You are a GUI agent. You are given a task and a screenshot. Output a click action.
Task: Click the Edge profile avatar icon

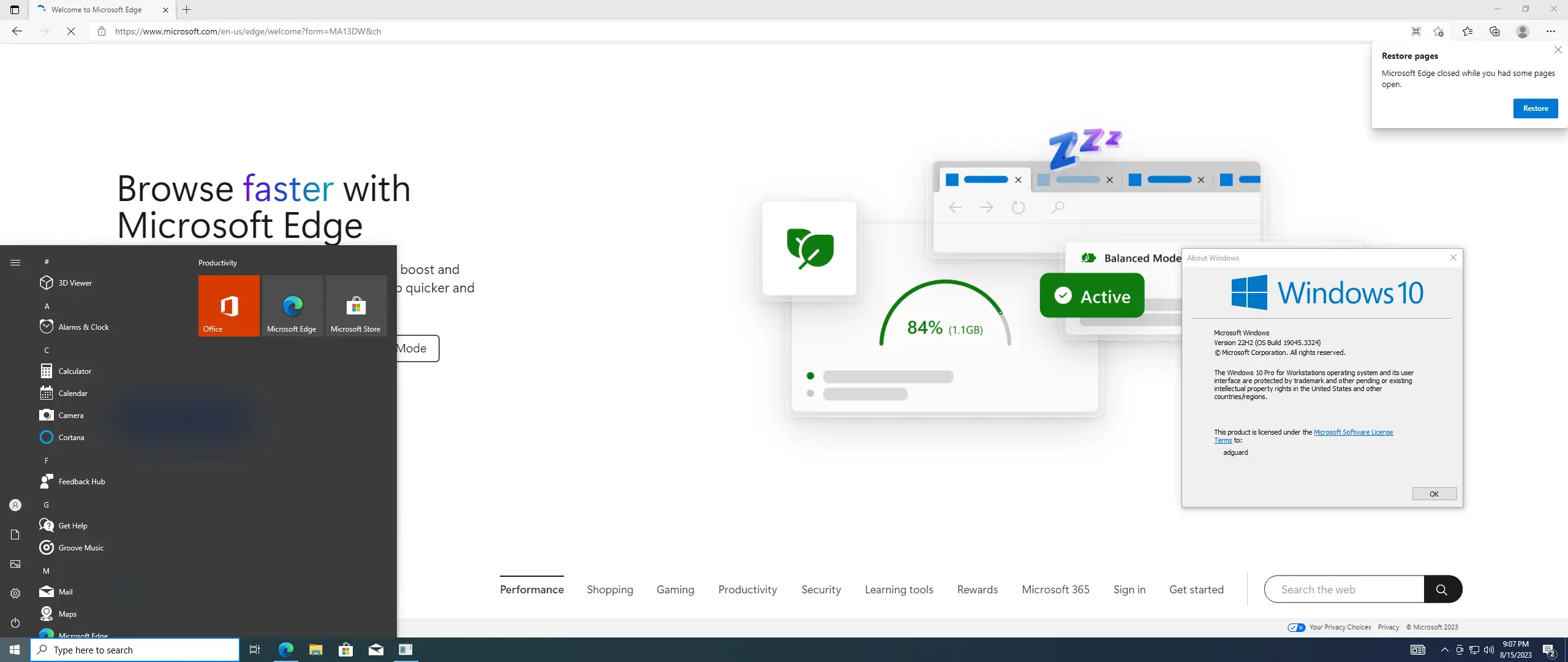[x=1523, y=31]
